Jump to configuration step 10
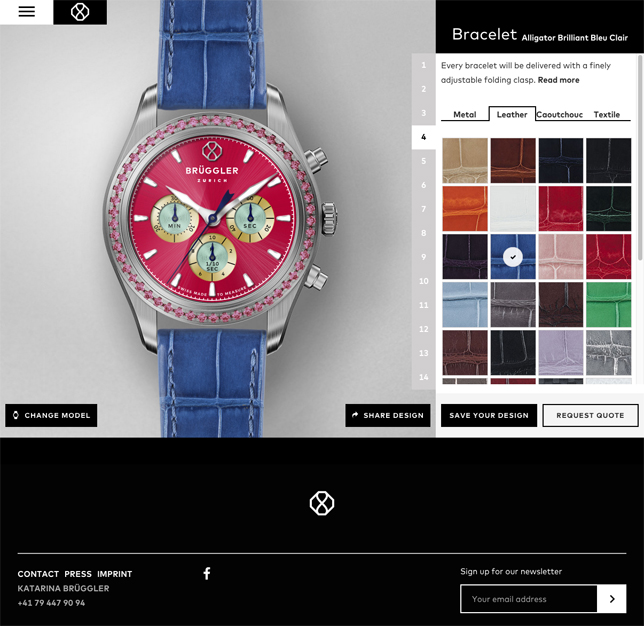This screenshot has width=644, height=626. 423,281
